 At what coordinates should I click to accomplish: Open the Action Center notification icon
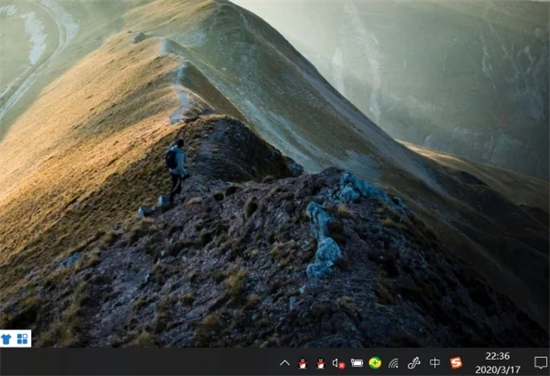click(540, 362)
